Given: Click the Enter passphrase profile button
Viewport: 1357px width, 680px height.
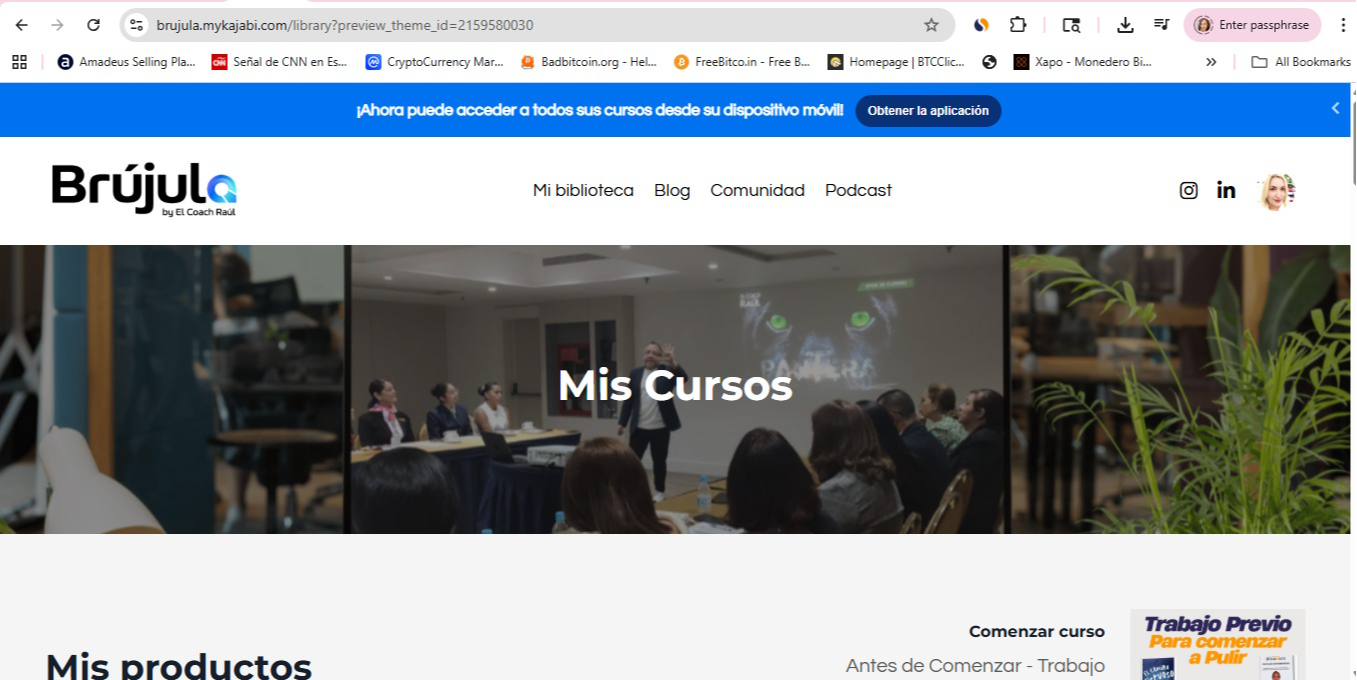Looking at the screenshot, I should pyautogui.click(x=1252, y=25).
